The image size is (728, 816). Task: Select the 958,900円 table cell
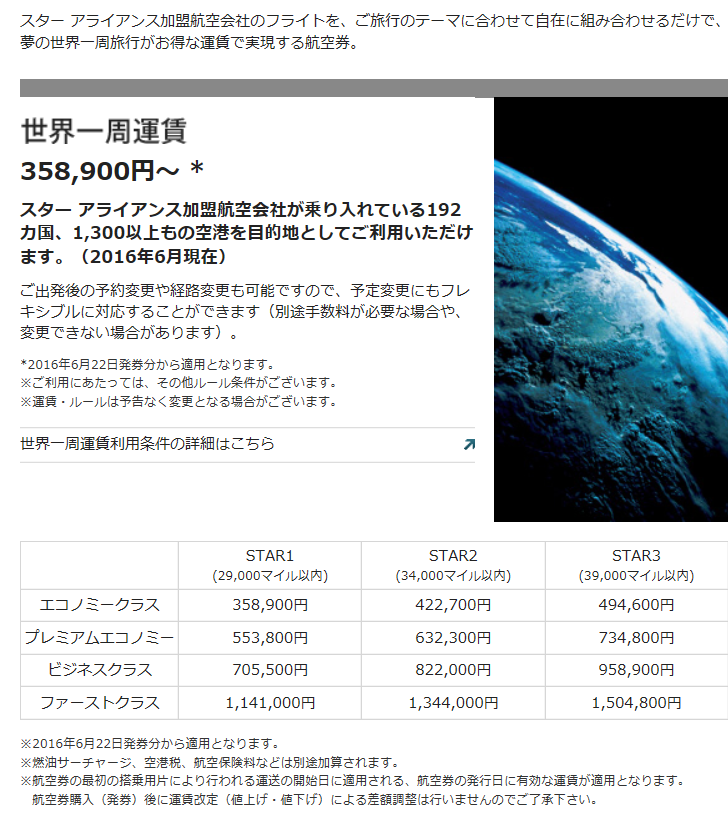(636, 670)
